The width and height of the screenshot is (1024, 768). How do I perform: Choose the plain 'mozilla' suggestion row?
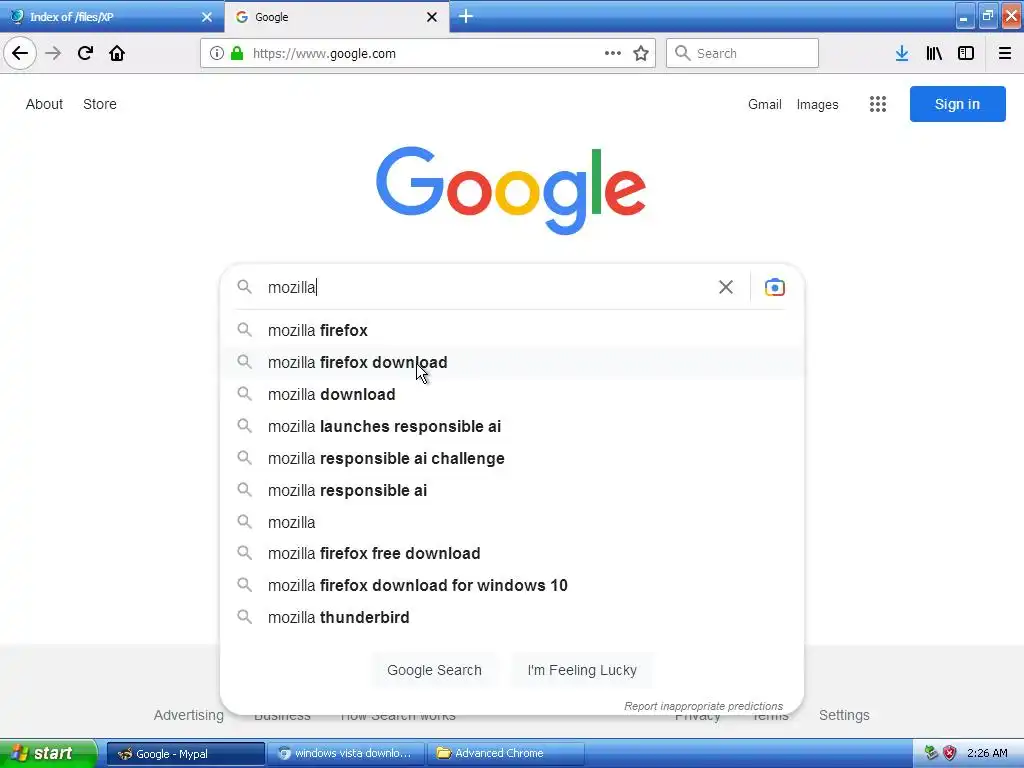[x=512, y=522]
